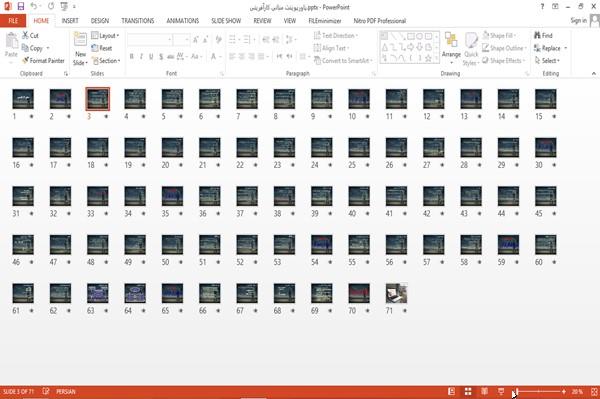Click the Save icon in the quick access toolbar
The width and height of the screenshot is (600, 399).
[21, 6]
